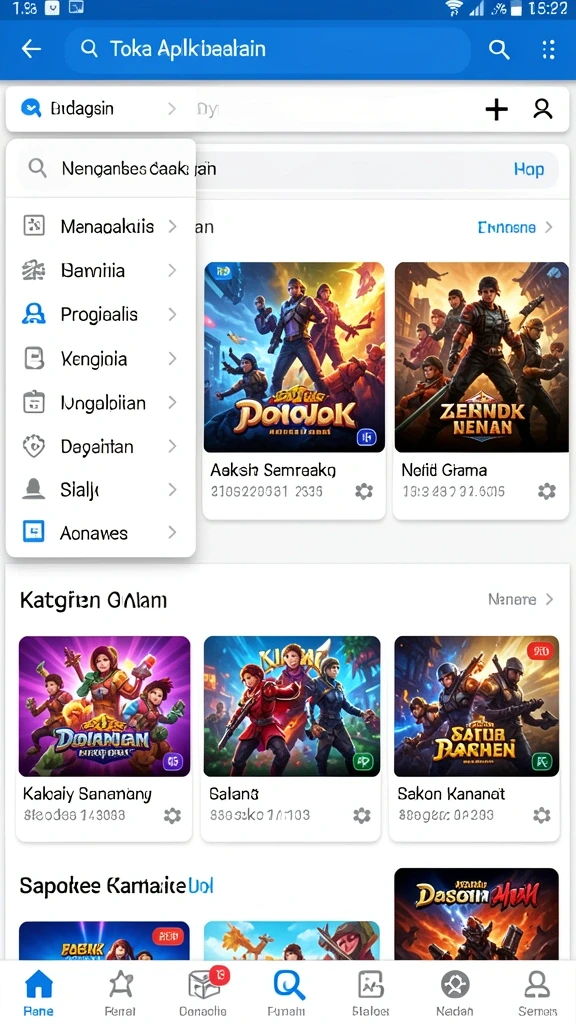Open the profile icon beside the plus

[x=543, y=109]
